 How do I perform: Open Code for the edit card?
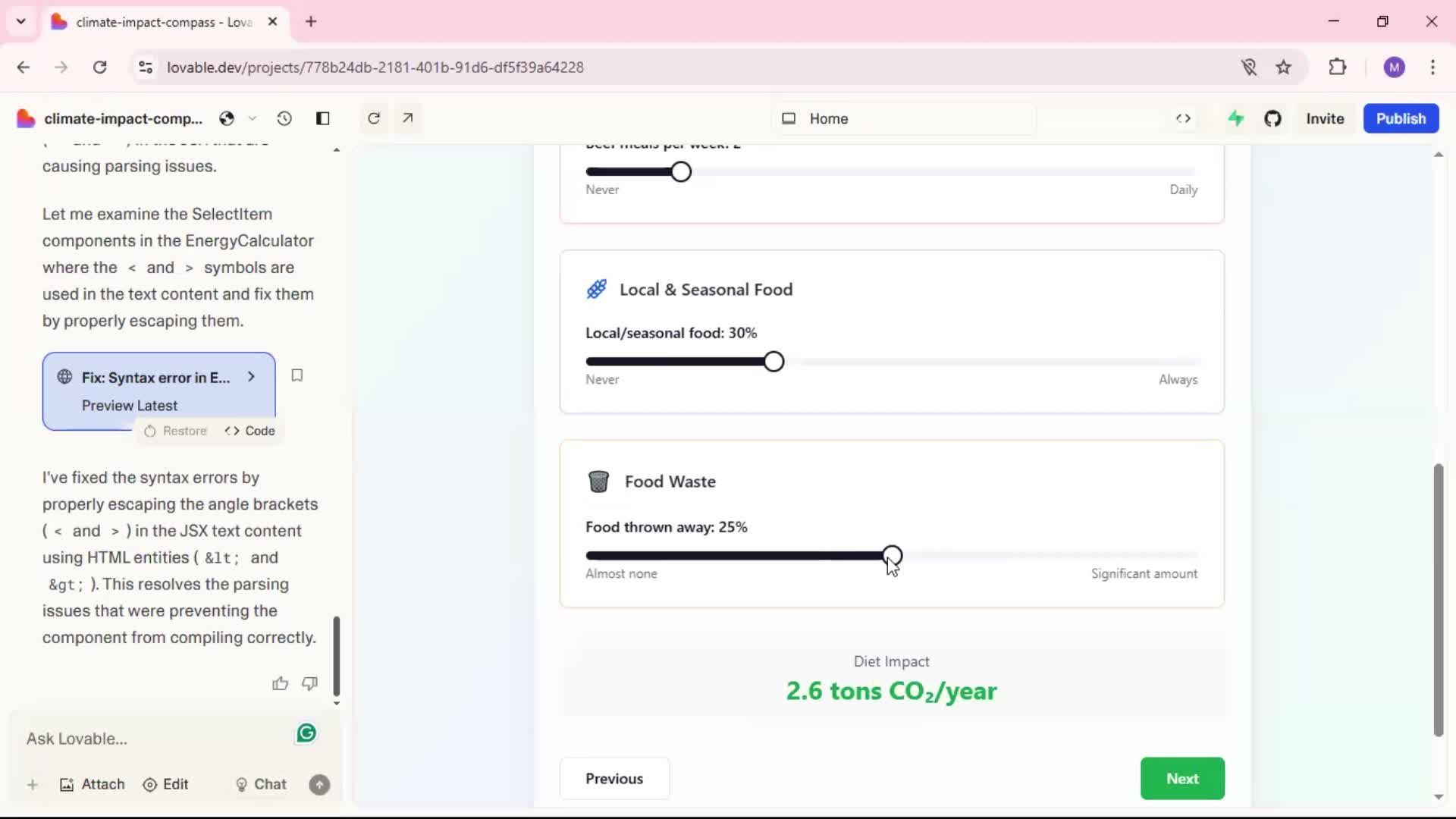point(249,431)
